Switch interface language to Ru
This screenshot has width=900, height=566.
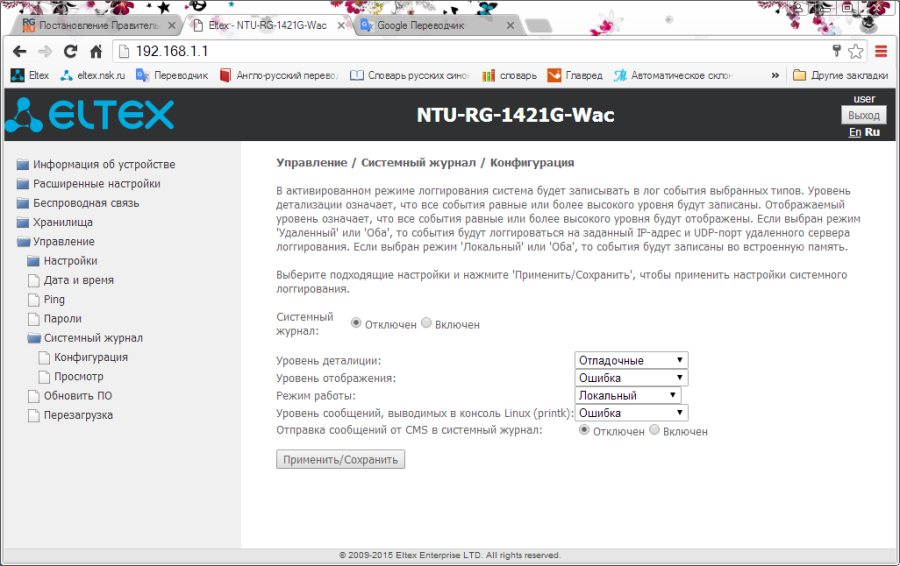872,132
